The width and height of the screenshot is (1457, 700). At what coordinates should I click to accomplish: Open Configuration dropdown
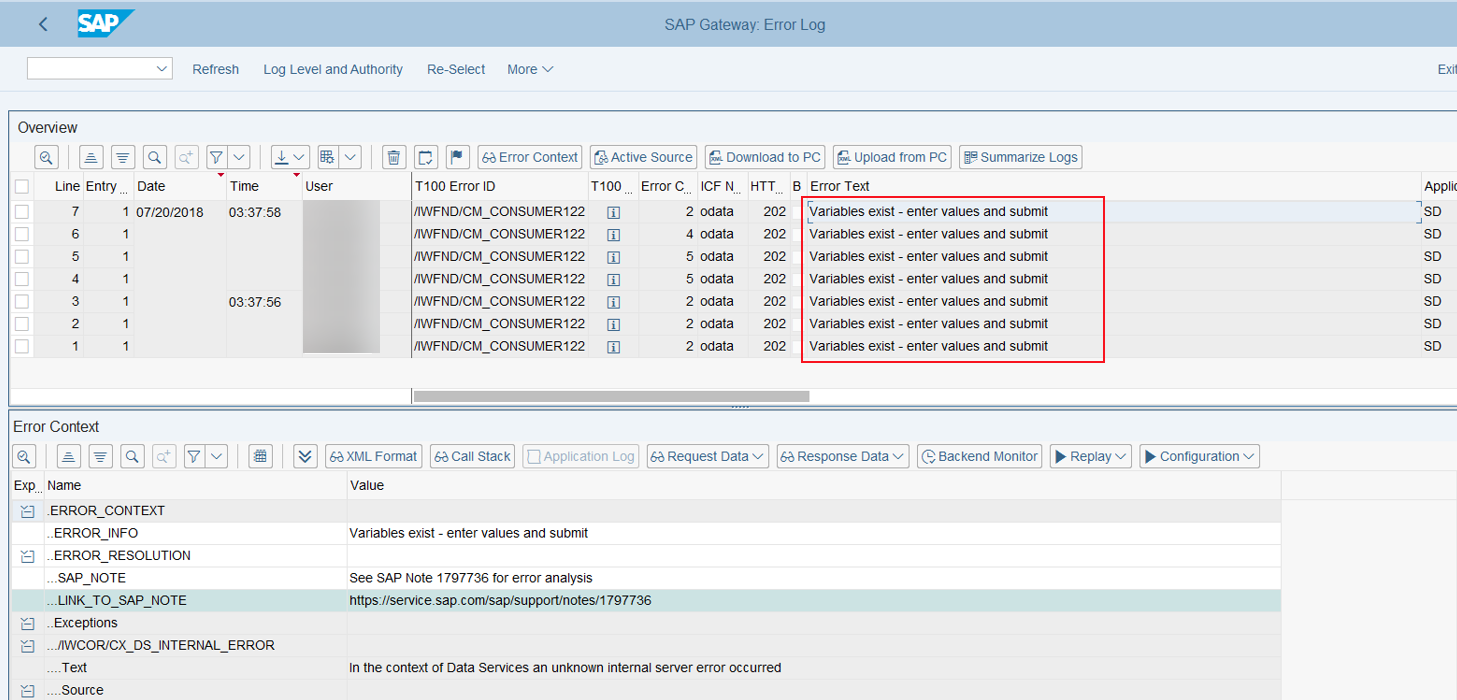click(x=1200, y=456)
